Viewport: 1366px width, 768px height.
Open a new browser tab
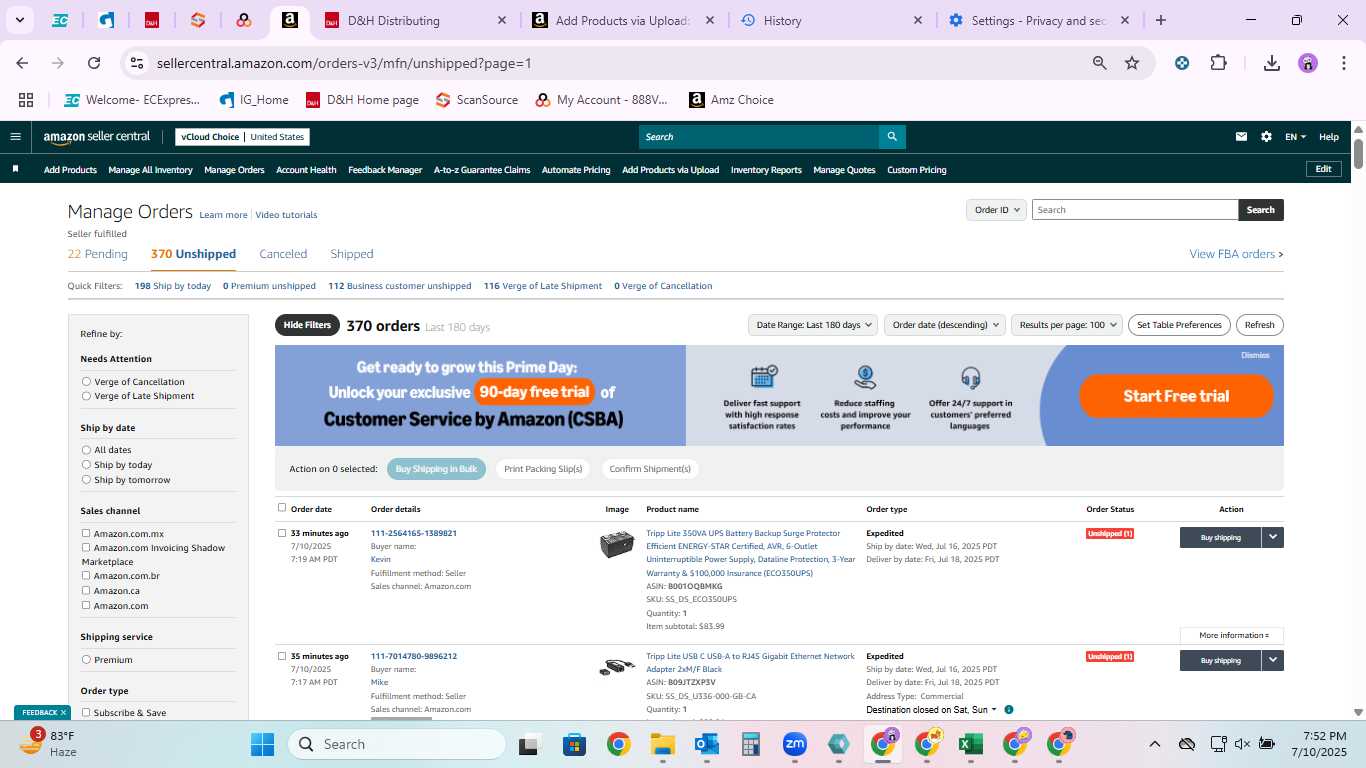(1160, 20)
